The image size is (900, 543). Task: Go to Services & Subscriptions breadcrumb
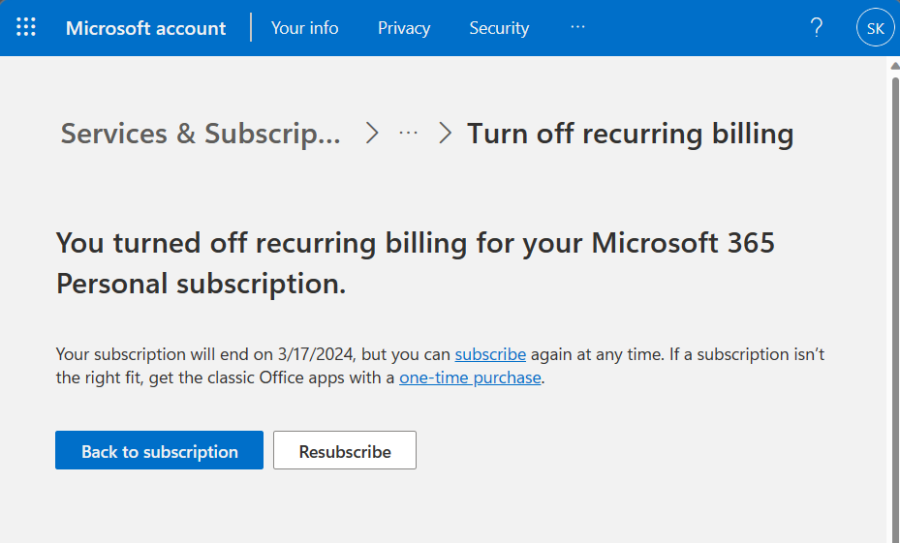point(201,134)
